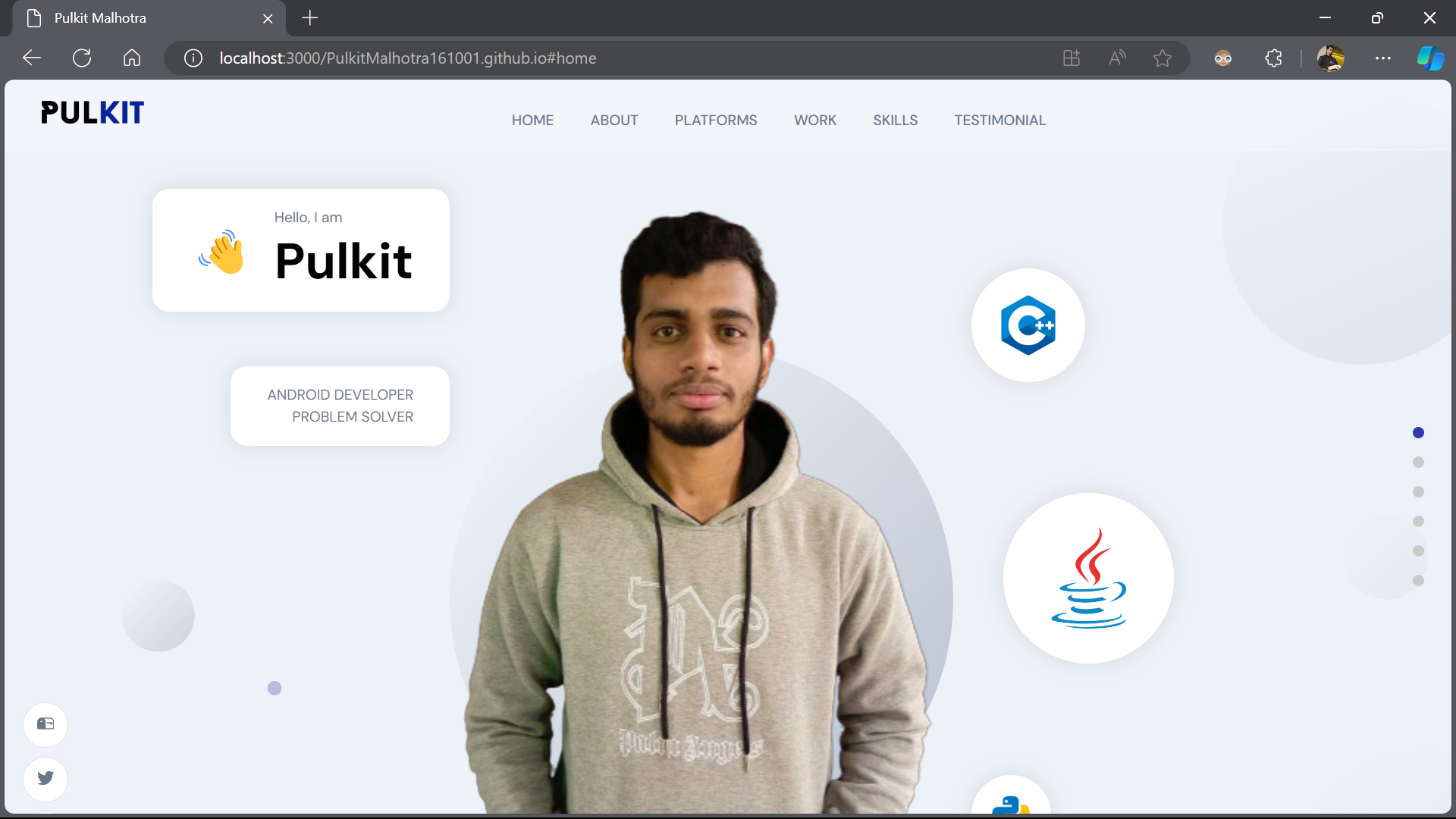Open browser Settings and more menu
The image size is (1456, 819).
(1383, 58)
